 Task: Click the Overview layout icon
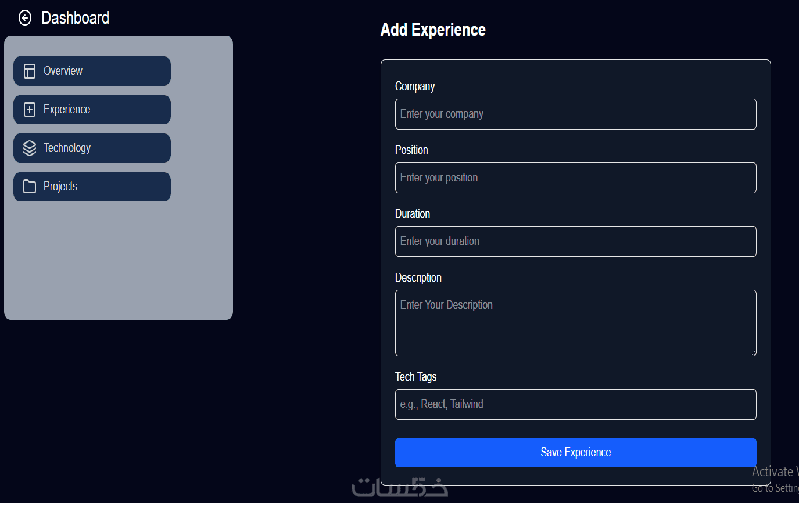click(x=29, y=71)
